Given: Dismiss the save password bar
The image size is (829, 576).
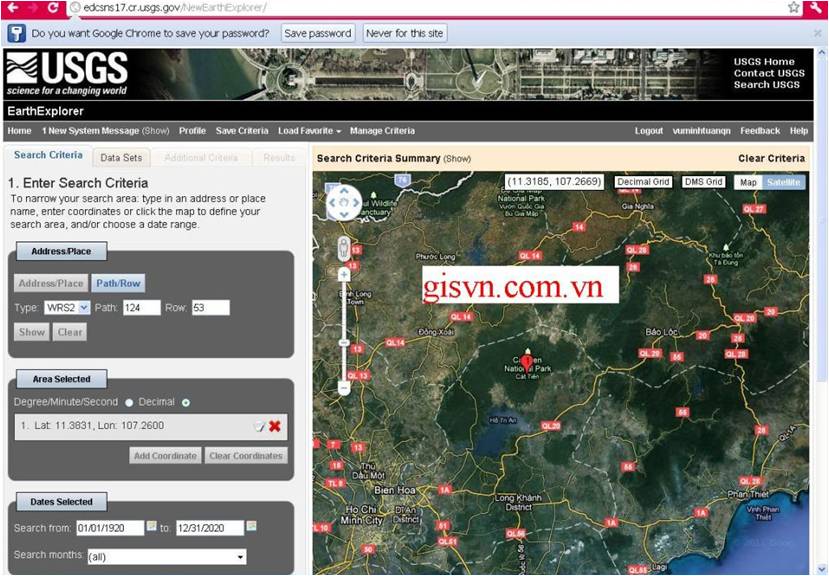Looking at the screenshot, I should (x=817, y=33).
